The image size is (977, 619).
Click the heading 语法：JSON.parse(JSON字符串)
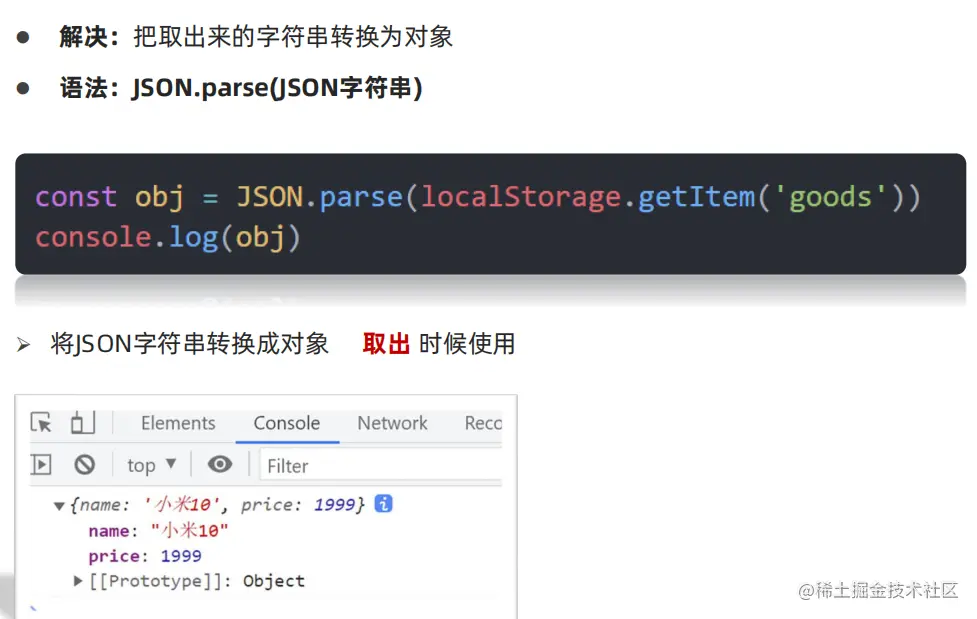click(x=241, y=88)
